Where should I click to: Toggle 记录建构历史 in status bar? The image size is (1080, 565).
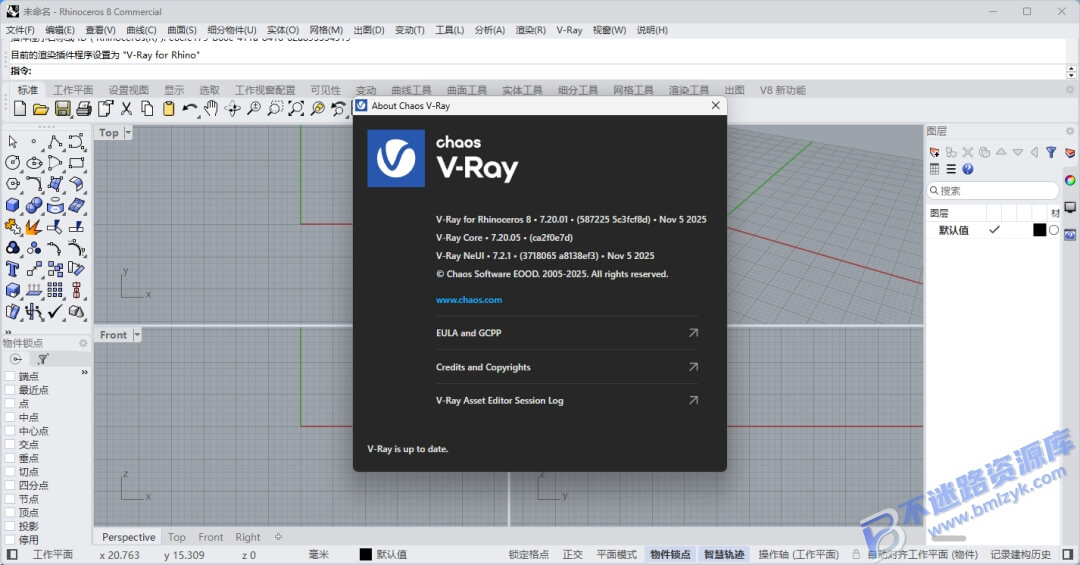pyautogui.click(x=1021, y=555)
